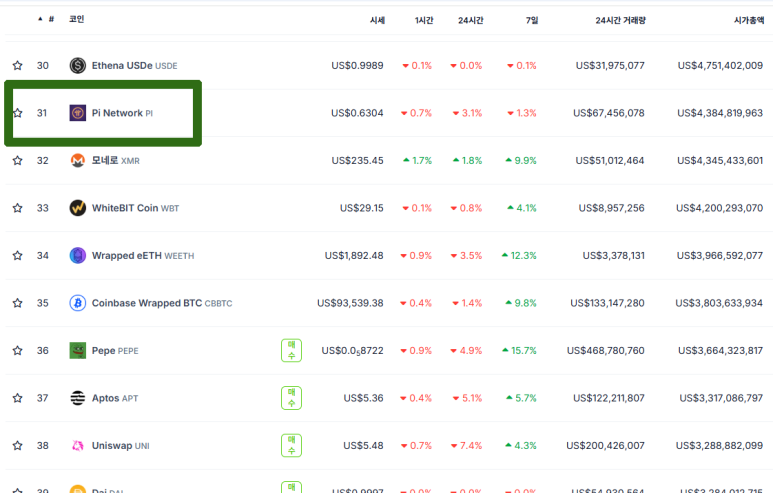This screenshot has height=493, width=773.
Task: Click Monero 7-day change 9.9%
Action: pos(521,160)
